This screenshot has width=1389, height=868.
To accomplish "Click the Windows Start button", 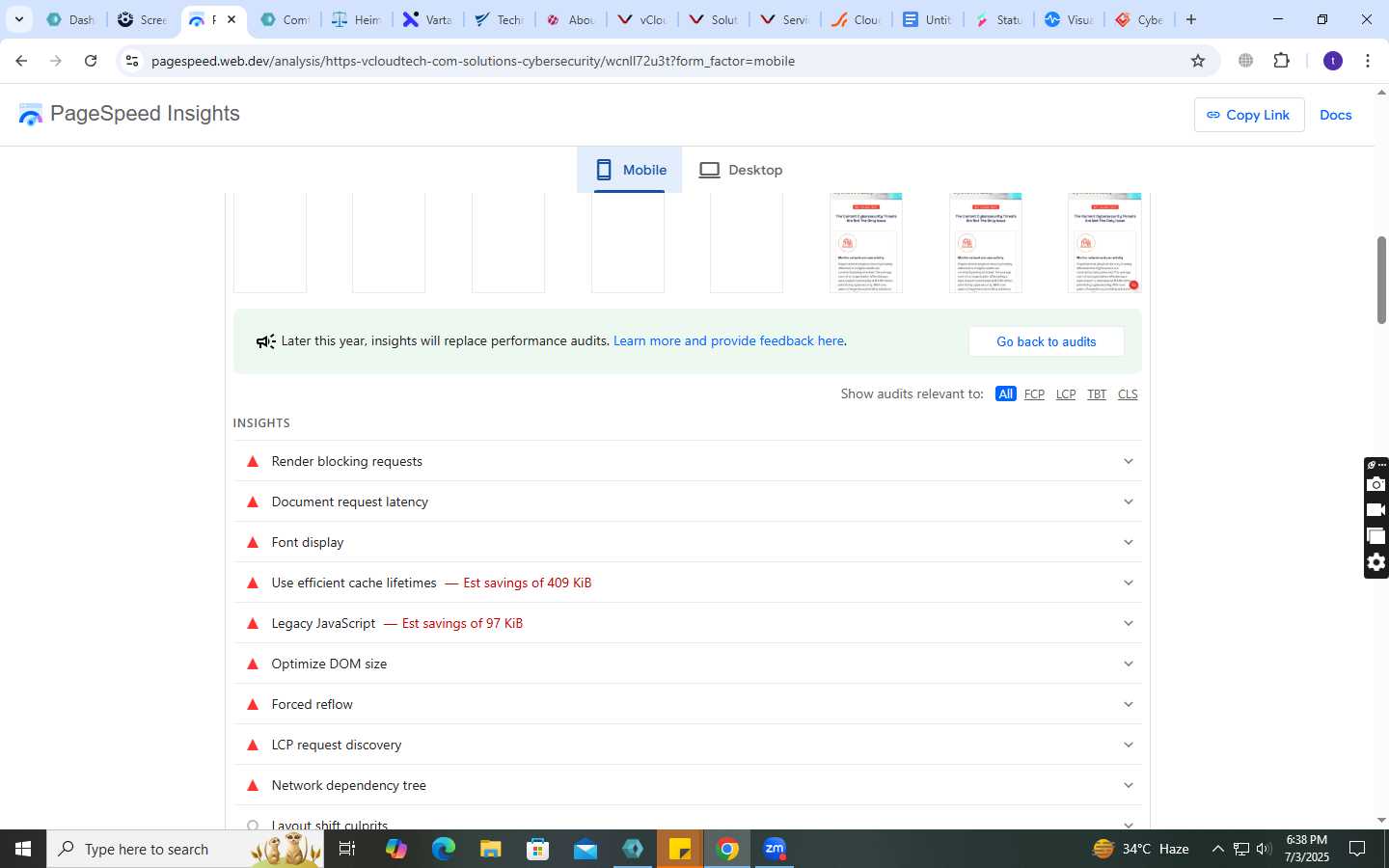I will pyautogui.click(x=23, y=849).
